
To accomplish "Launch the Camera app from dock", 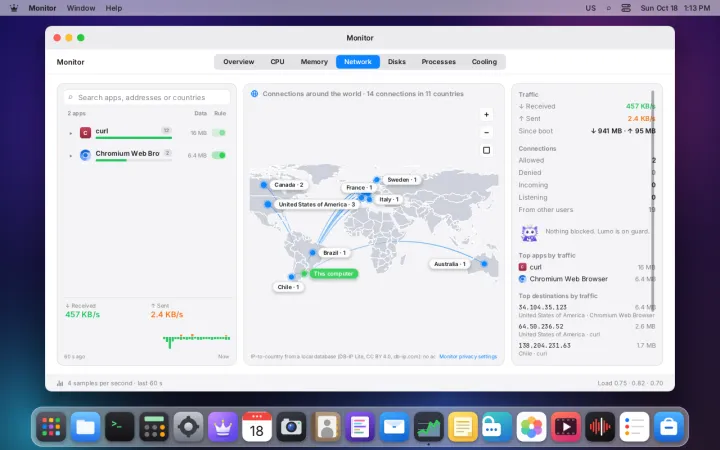I will pos(291,427).
